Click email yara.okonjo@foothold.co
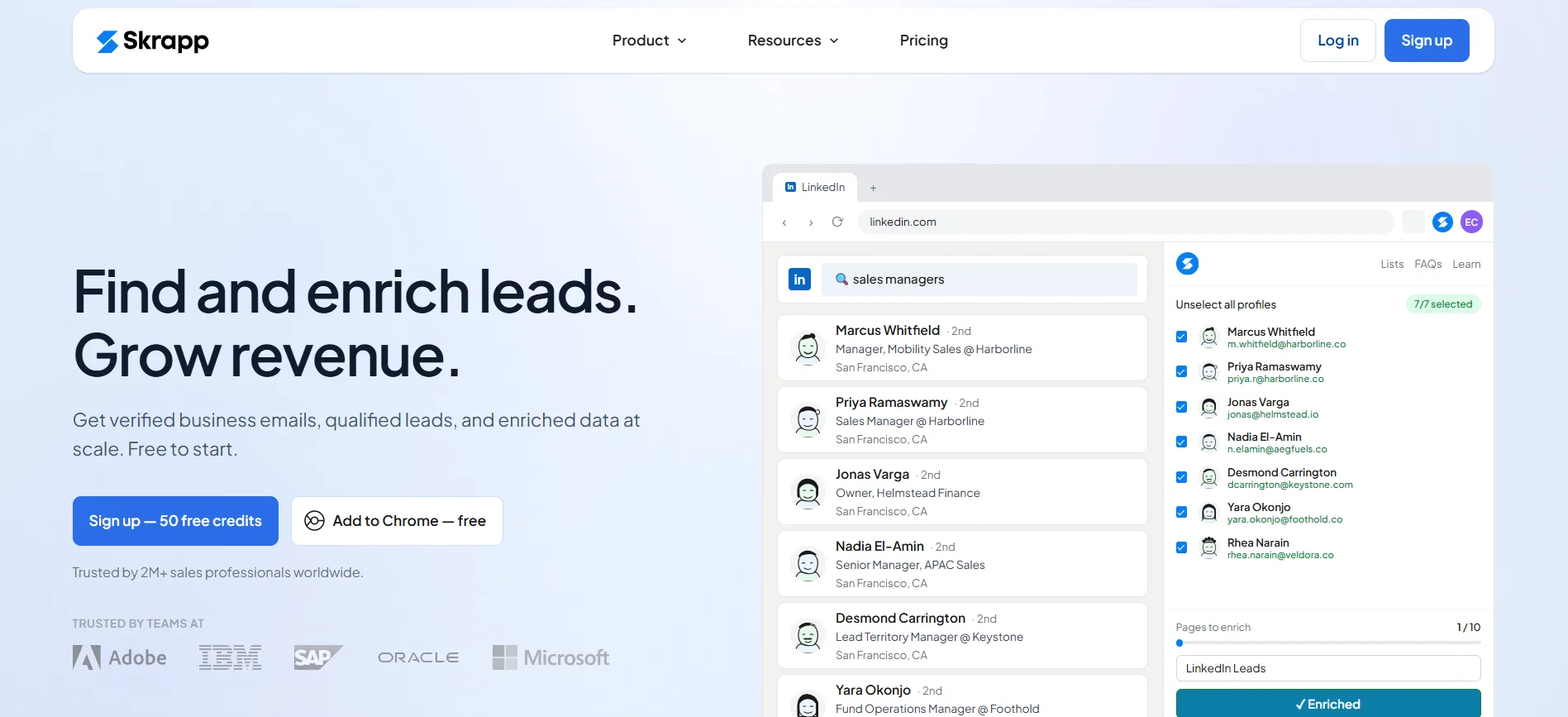Image resolution: width=1568 pixels, height=717 pixels. 1284,520
